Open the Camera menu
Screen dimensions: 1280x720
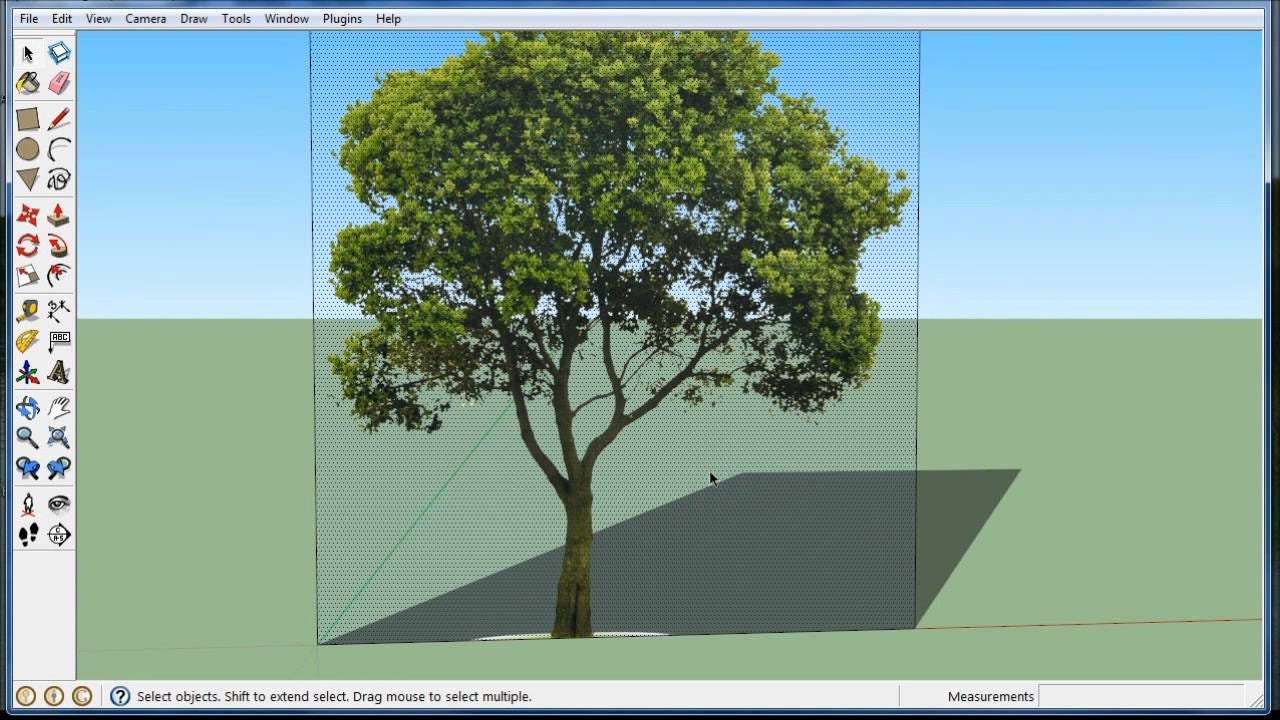(146, 18)
